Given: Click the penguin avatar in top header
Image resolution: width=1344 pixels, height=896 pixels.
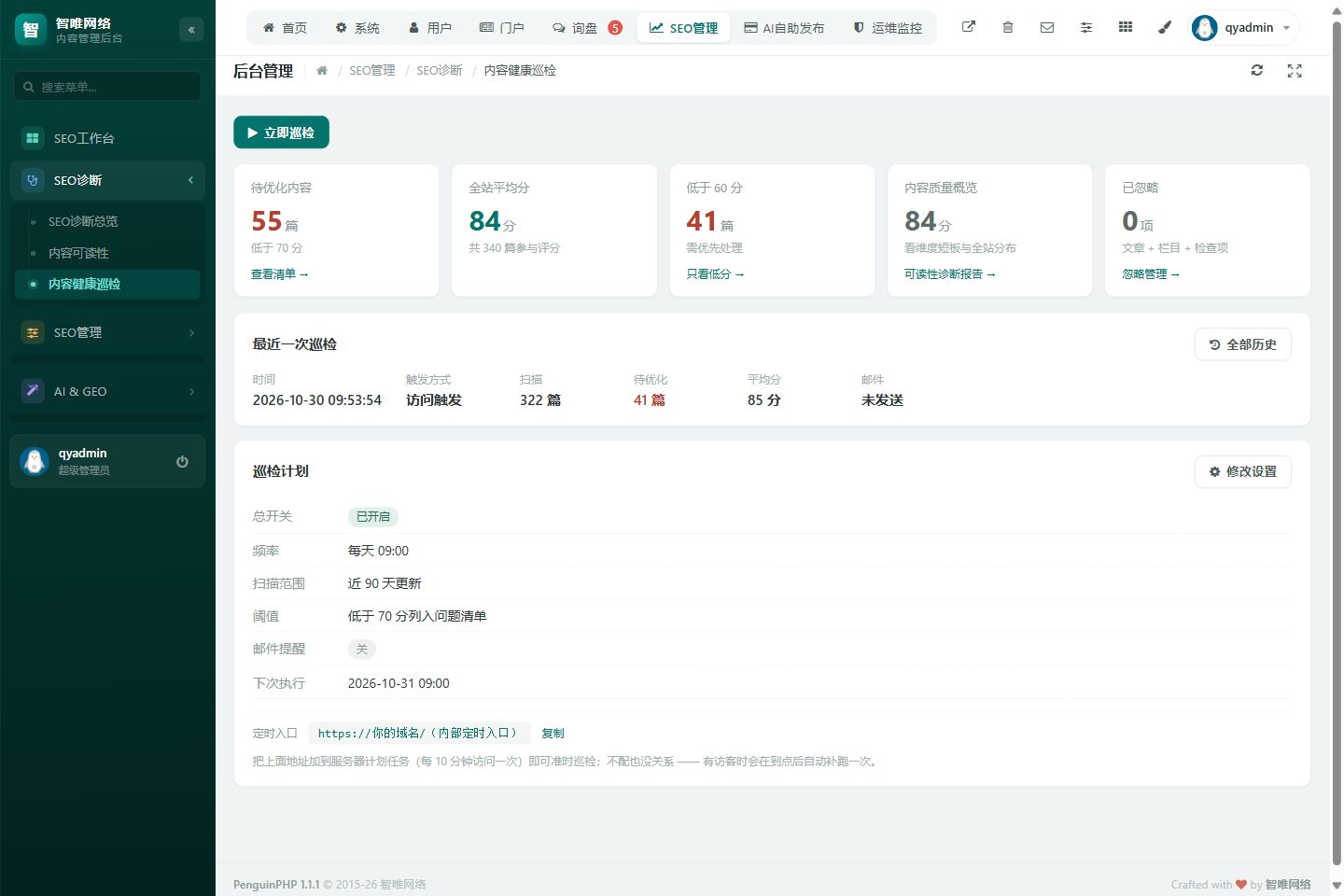Looking at the screenshot, I should (x=1205, y=28).
